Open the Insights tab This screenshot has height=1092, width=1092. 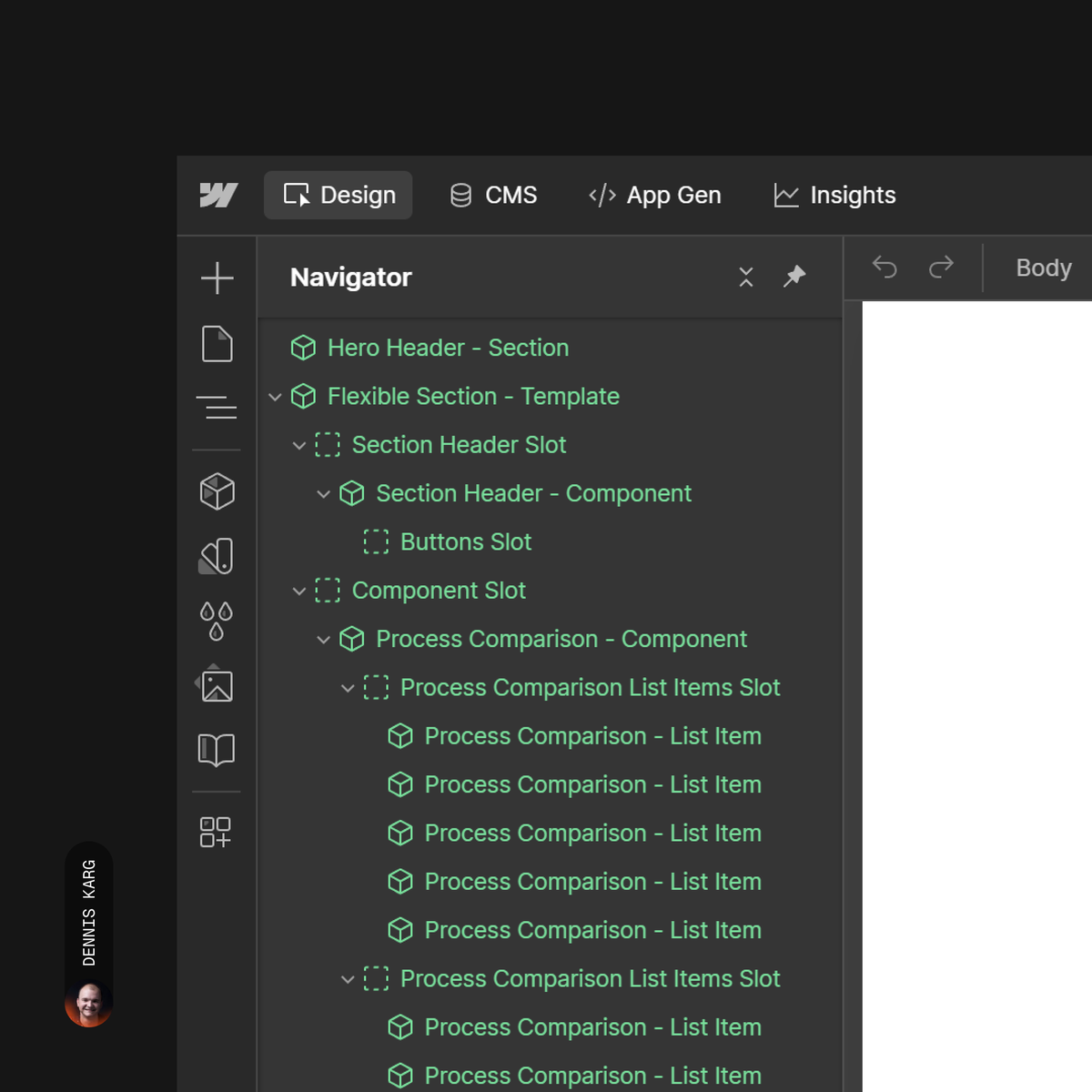point(834,195)
